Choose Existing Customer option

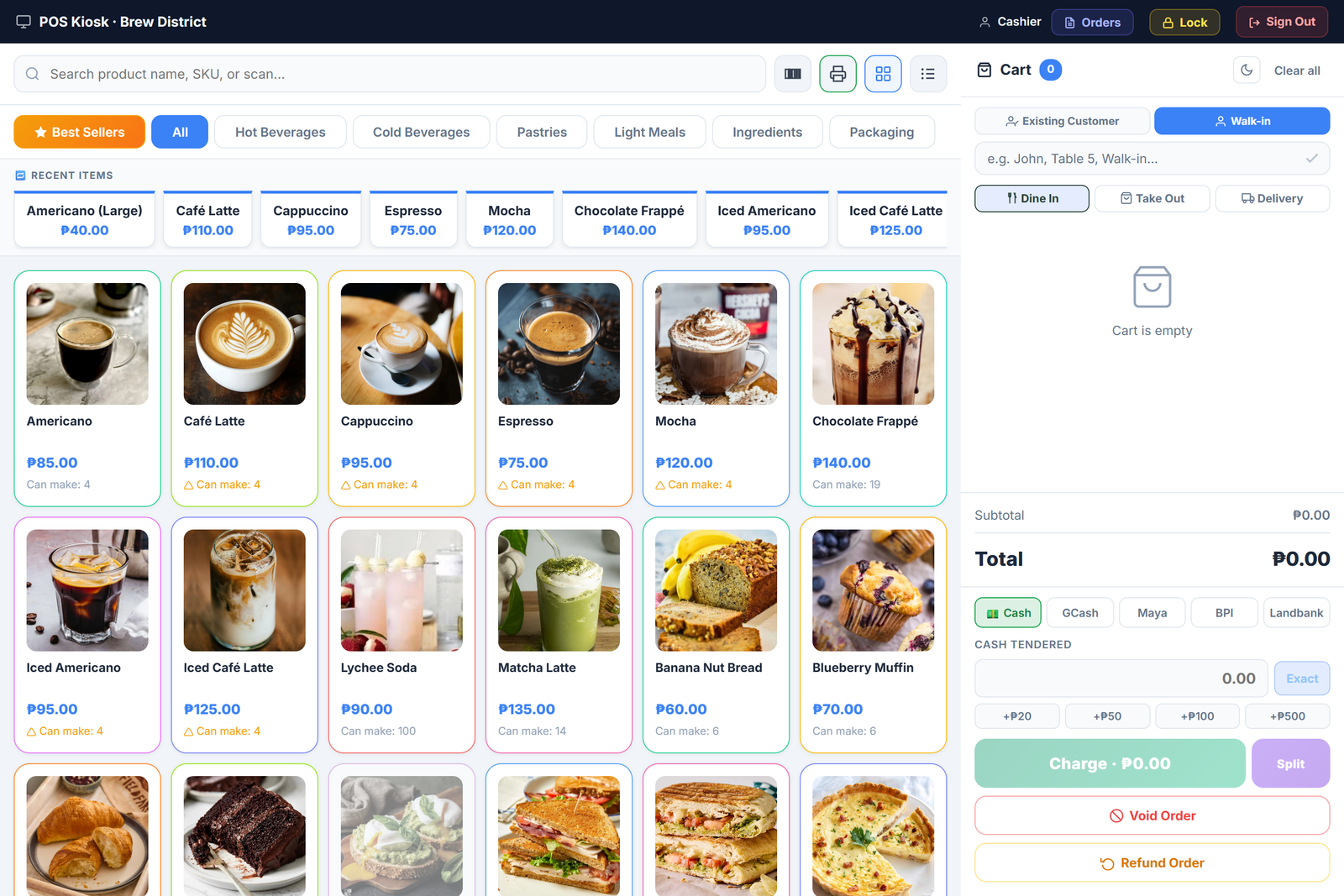(1063, 121)
